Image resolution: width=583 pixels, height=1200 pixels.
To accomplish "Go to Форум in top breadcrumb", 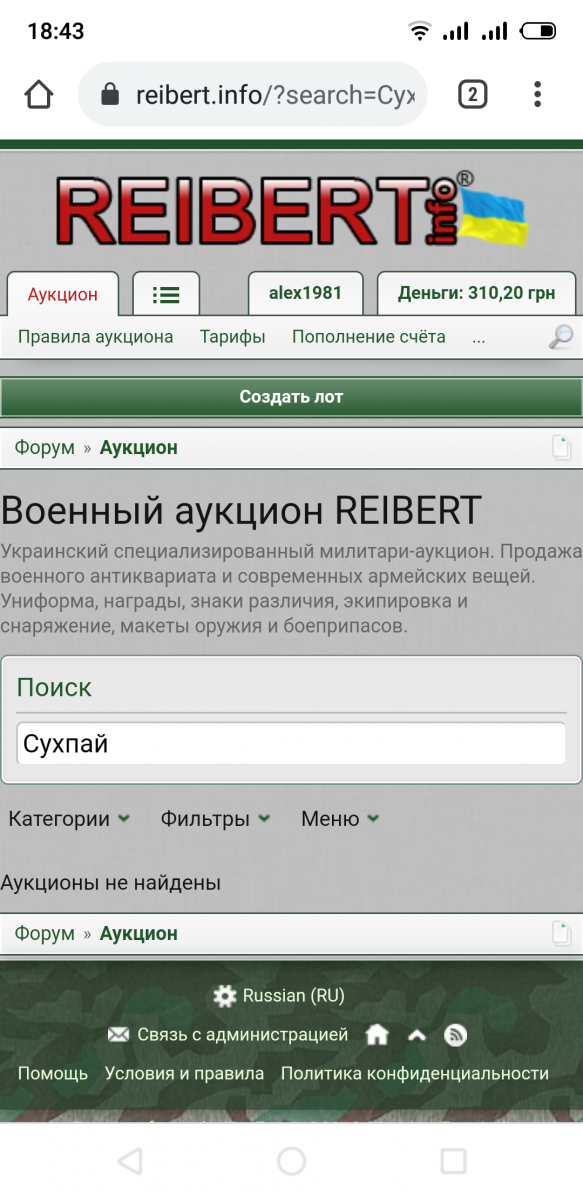I will click(x=45, y=448).
